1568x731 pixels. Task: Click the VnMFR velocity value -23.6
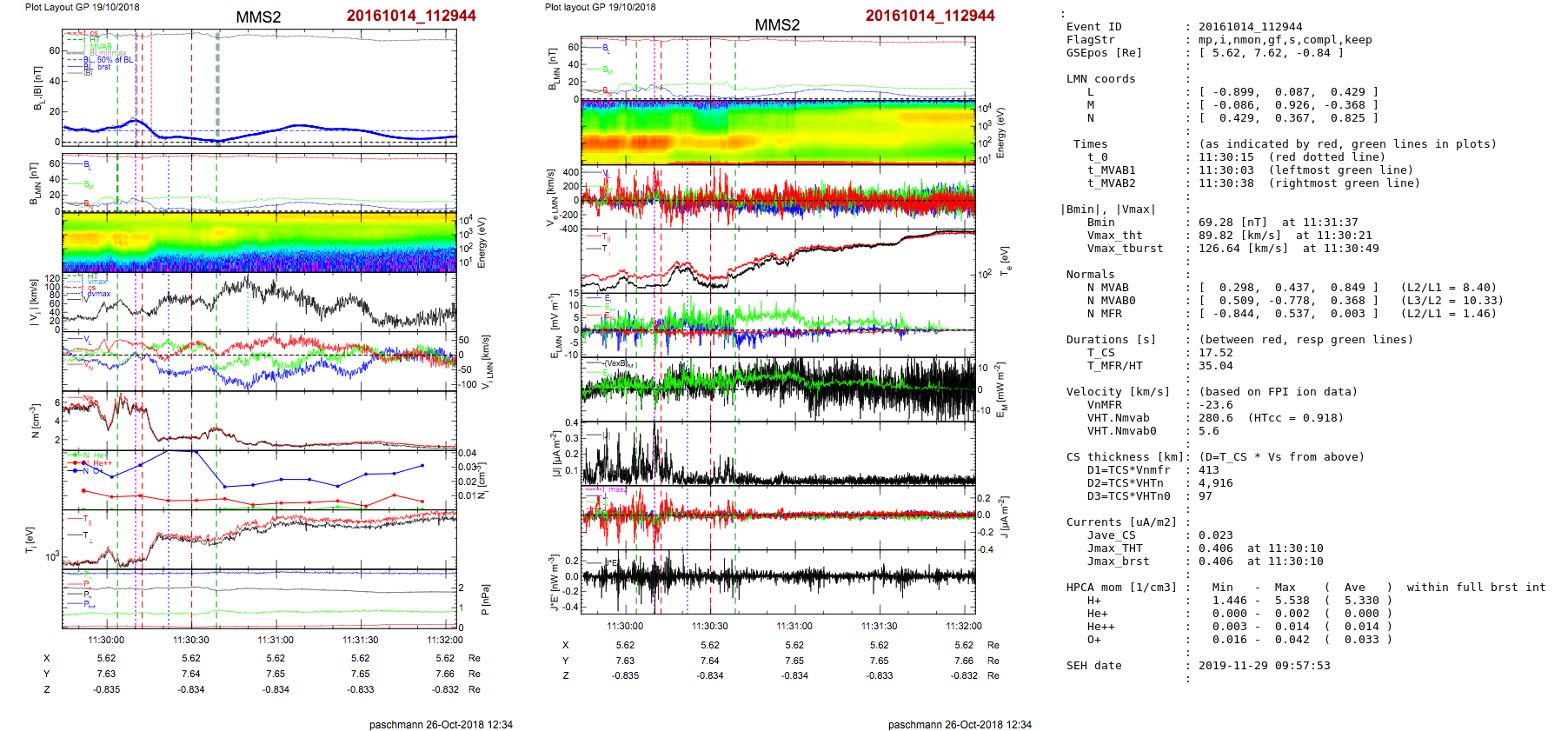(x=1215, y=405)
